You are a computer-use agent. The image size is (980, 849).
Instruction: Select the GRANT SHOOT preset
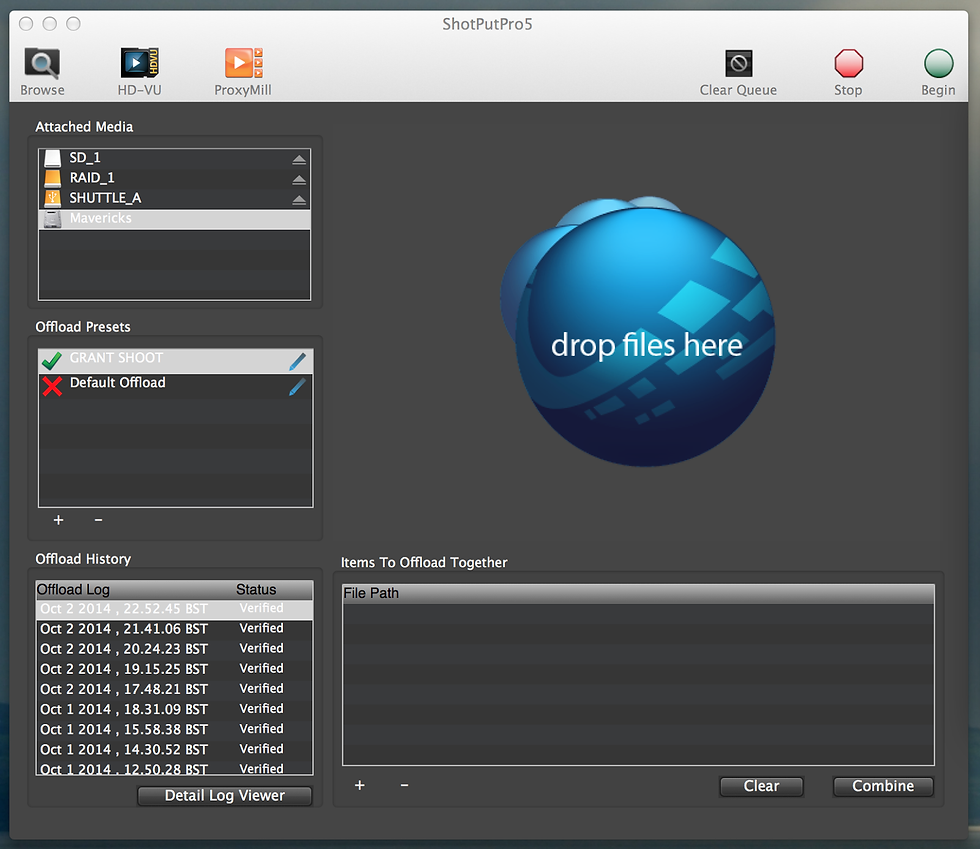tap(176, 361)
